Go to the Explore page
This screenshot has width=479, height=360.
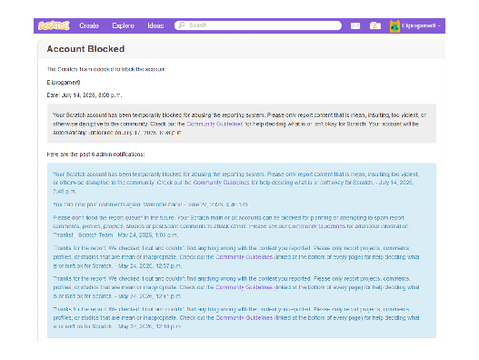pos(123,26)
